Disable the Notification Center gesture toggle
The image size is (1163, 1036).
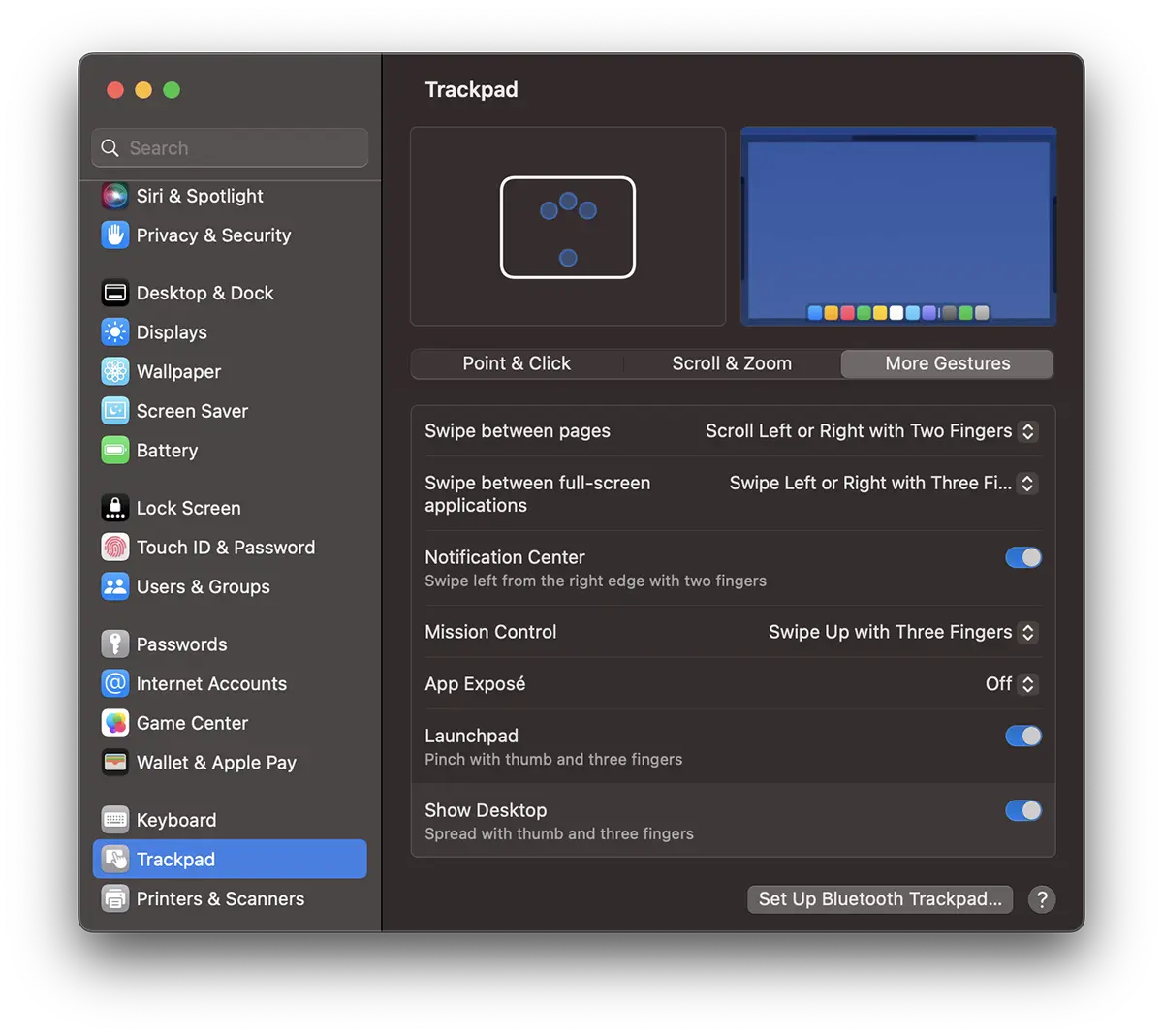[x=1022, y=557]
